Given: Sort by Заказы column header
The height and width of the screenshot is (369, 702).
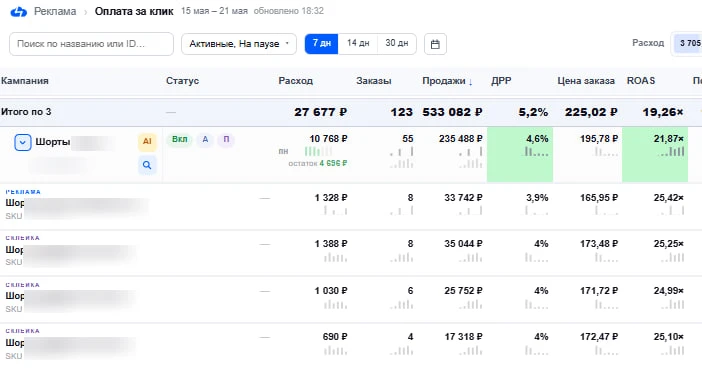Looking at the screenshot, I should (373, 81).
